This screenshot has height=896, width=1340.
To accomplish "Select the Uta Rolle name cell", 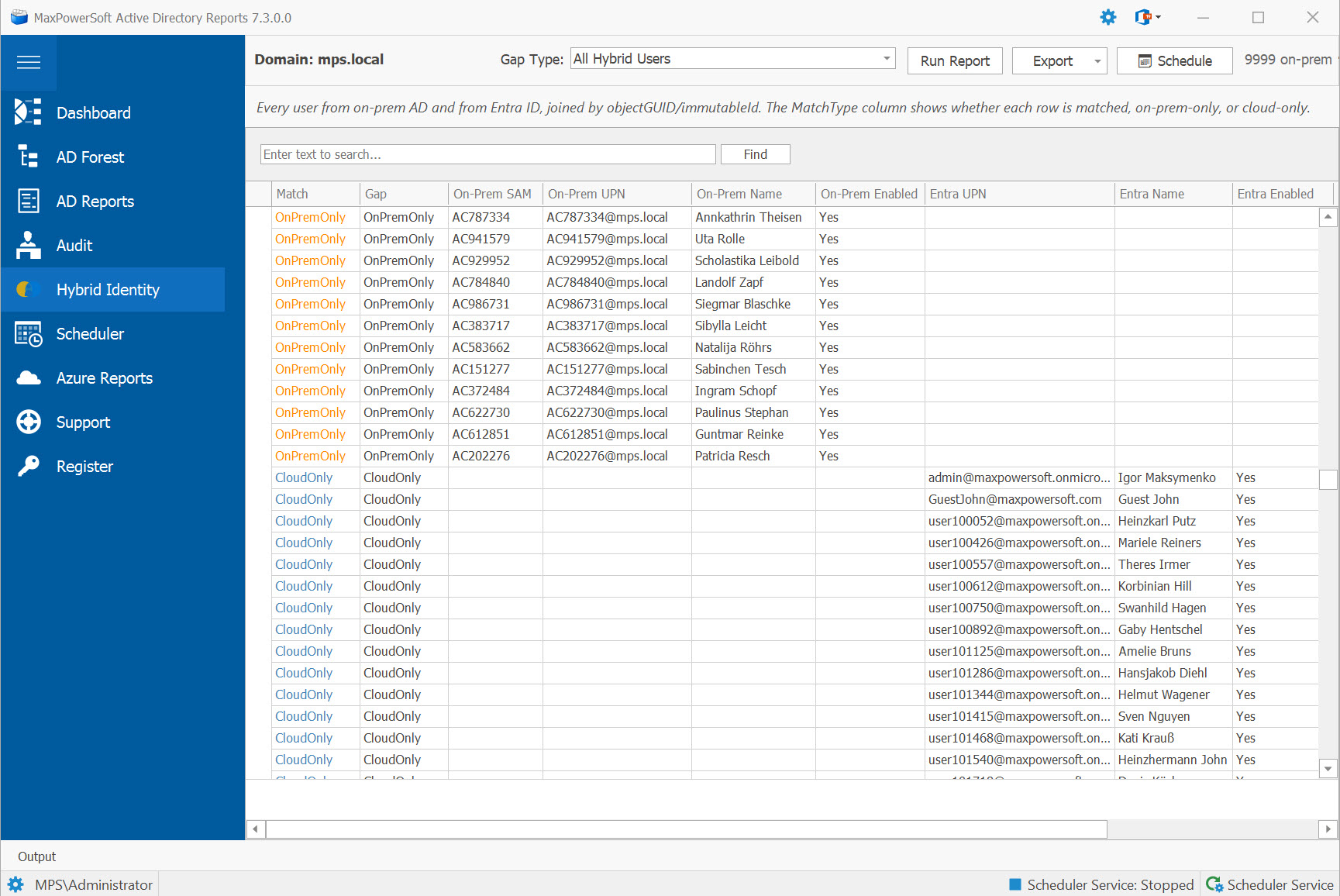I will (753, 239).
